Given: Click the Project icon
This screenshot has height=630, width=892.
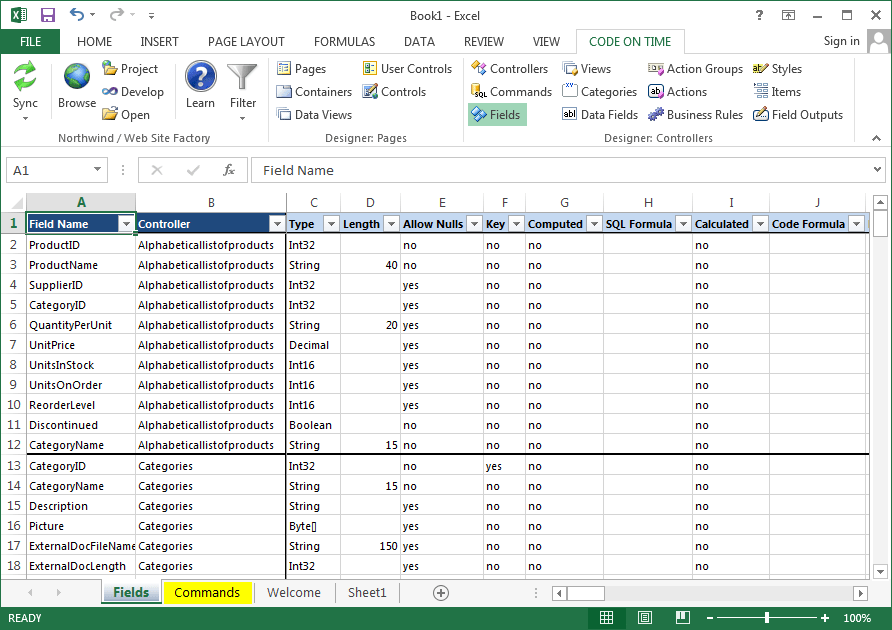Looking at the screenshot, I should pos(130,68).
